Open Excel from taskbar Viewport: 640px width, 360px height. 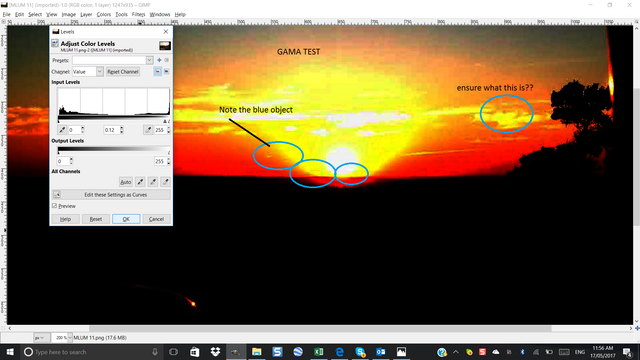click(x=319, y=352)
